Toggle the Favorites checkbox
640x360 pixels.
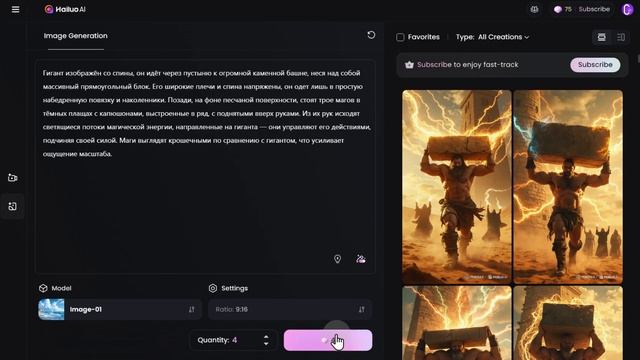pyautogui.click(x=400, y=37)
